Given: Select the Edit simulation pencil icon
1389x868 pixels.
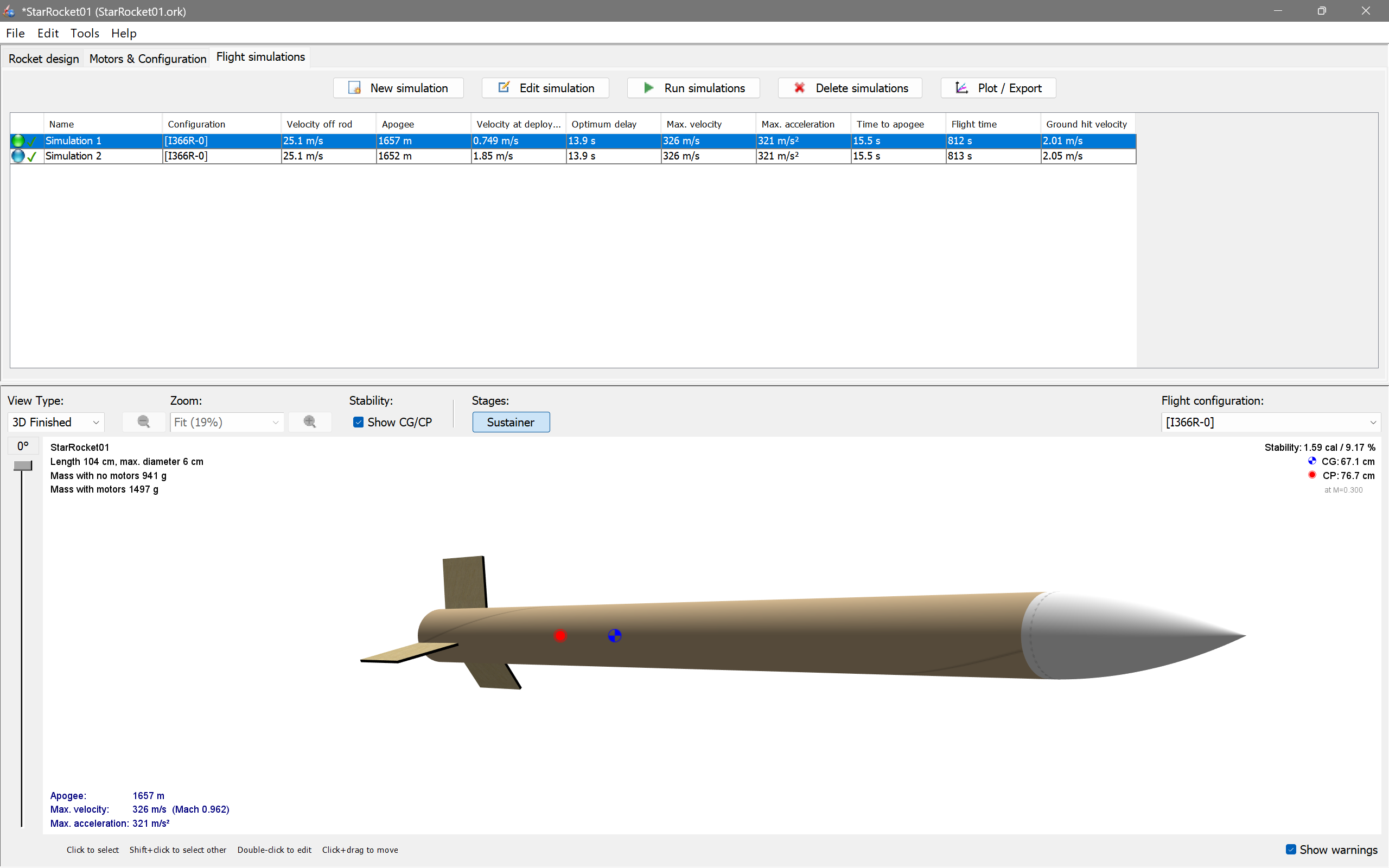Looking at the screenshot, I should pos(504,87).
